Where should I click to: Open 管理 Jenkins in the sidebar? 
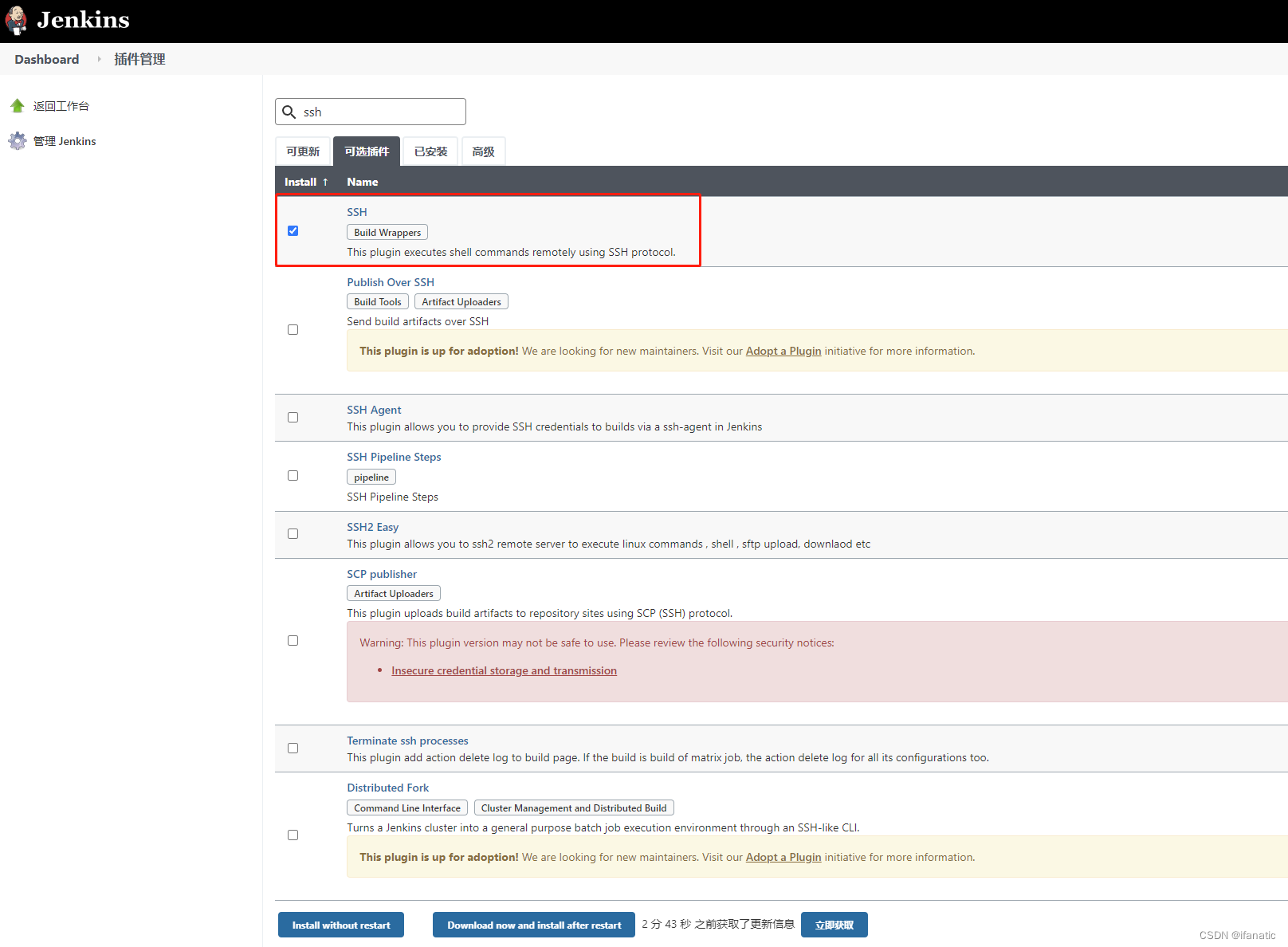click(65, 141)
